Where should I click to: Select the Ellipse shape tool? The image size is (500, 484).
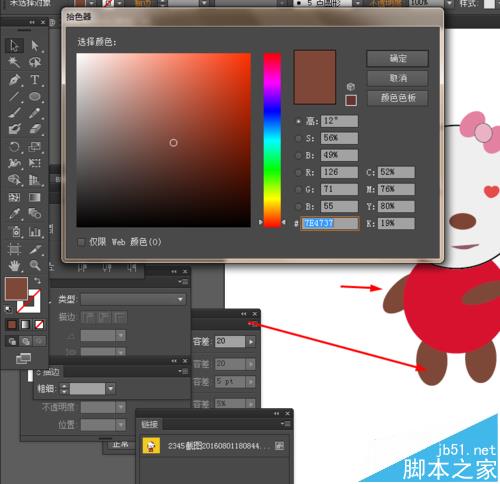(35, 97)
